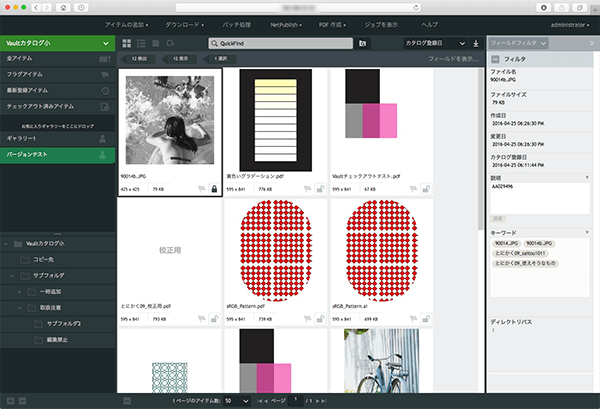
Task: Toggle the sort direction arrow icon
Action: 476,43
